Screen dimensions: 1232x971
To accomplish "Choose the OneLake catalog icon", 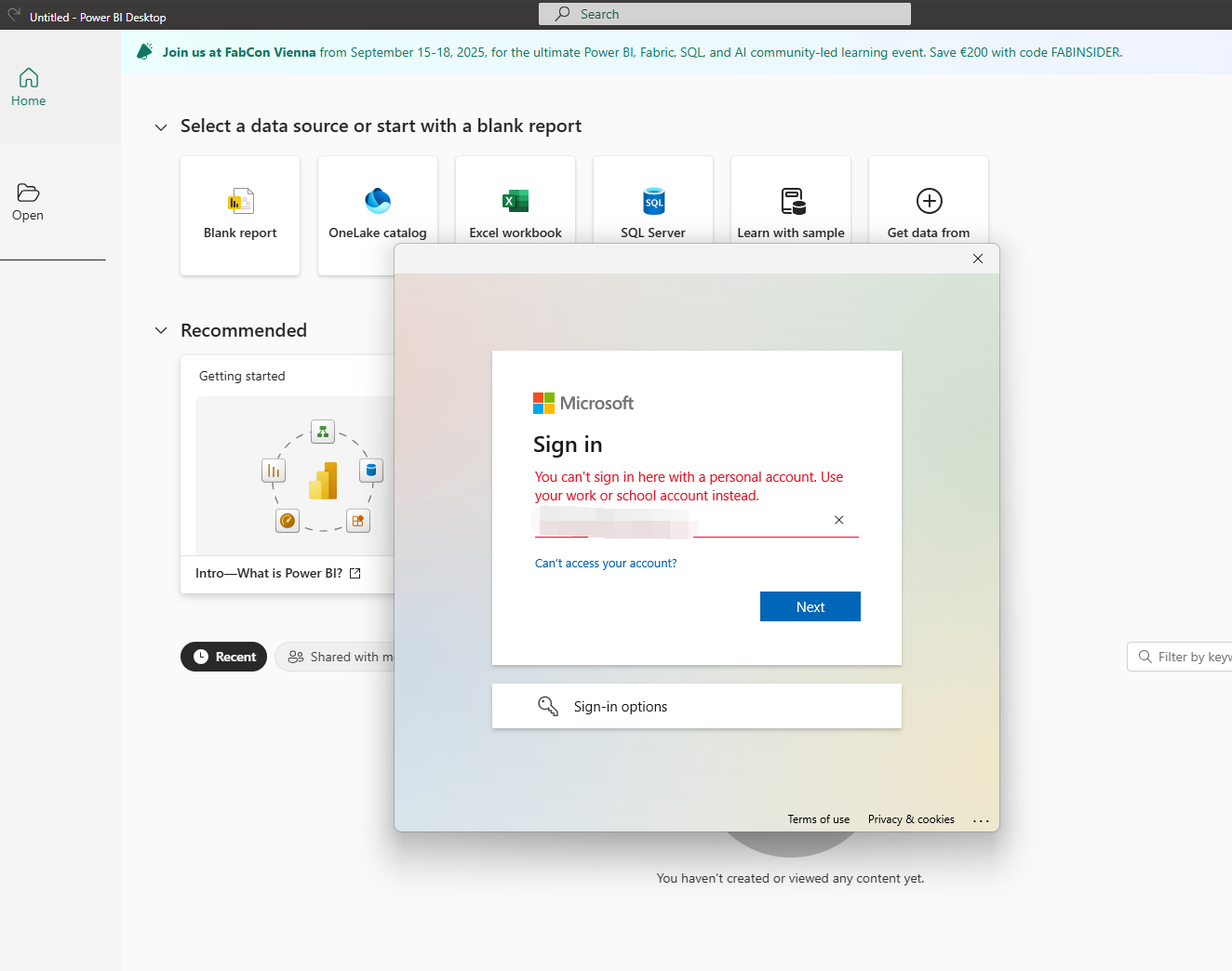I will tap(378, 201).
